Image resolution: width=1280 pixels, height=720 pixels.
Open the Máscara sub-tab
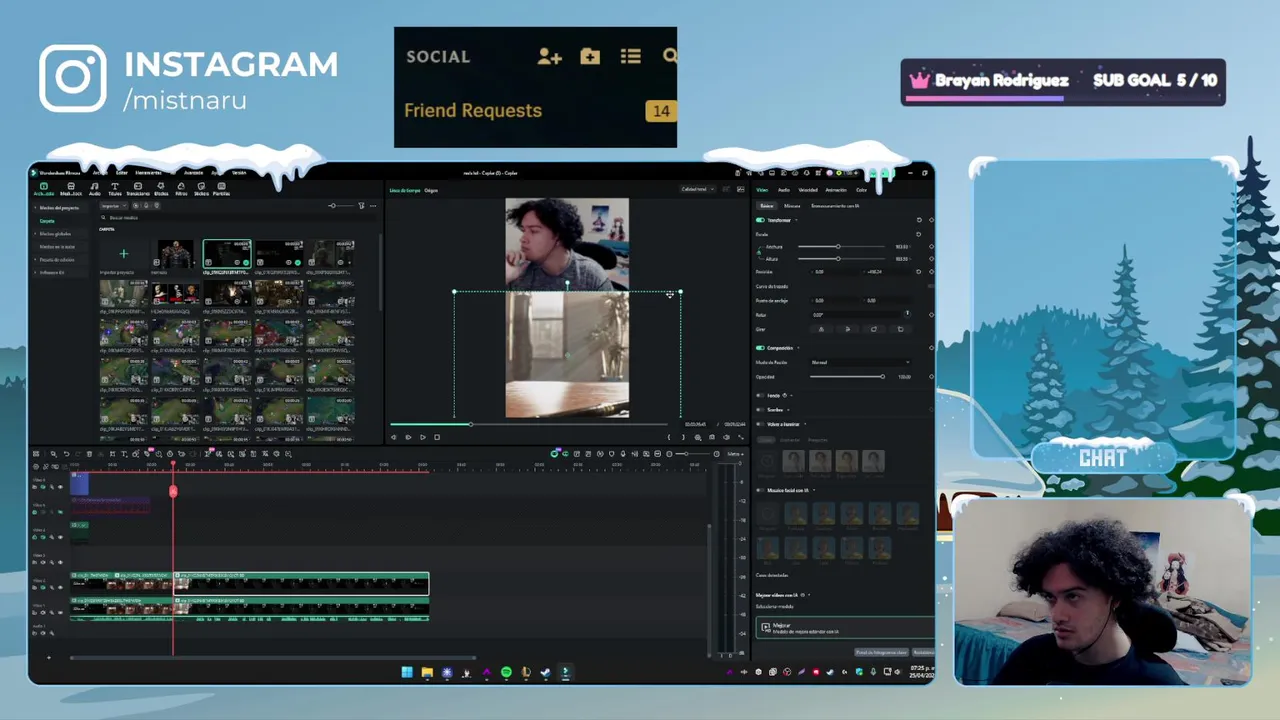coord(792,206)
